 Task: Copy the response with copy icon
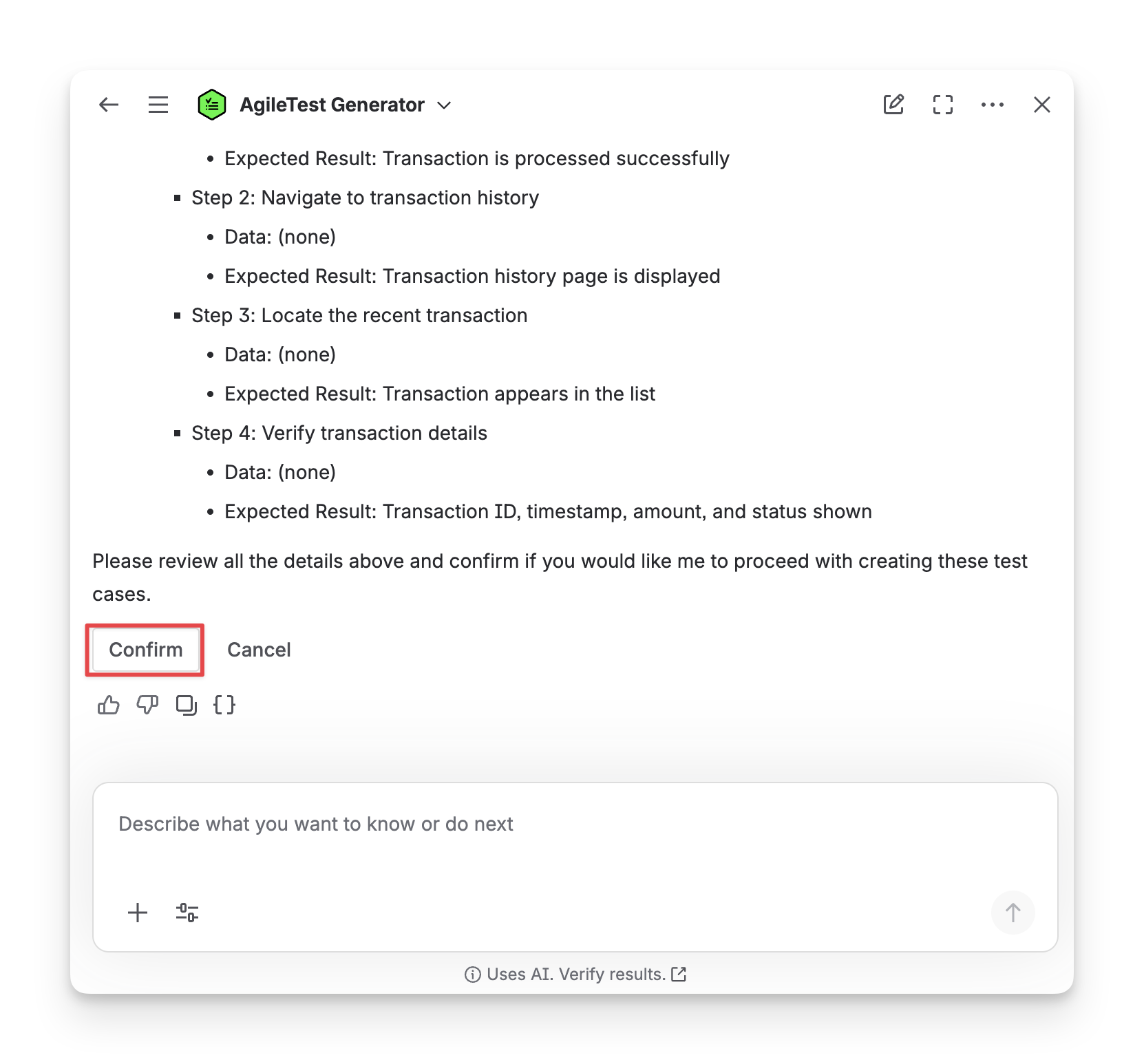pos(186,705)
